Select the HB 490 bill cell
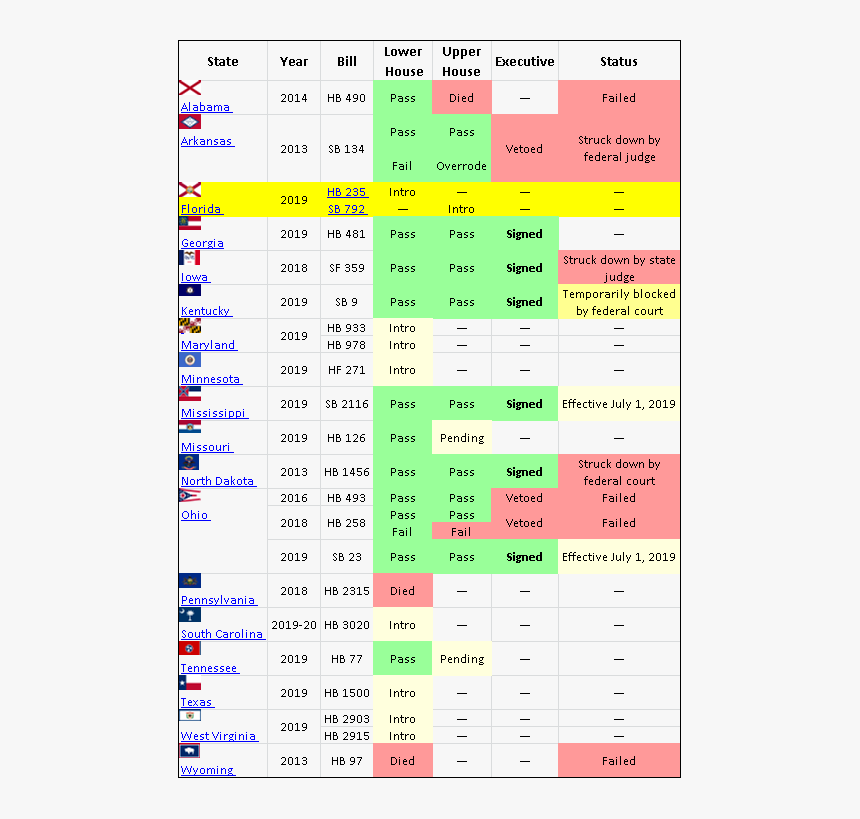 pos(347,98)
